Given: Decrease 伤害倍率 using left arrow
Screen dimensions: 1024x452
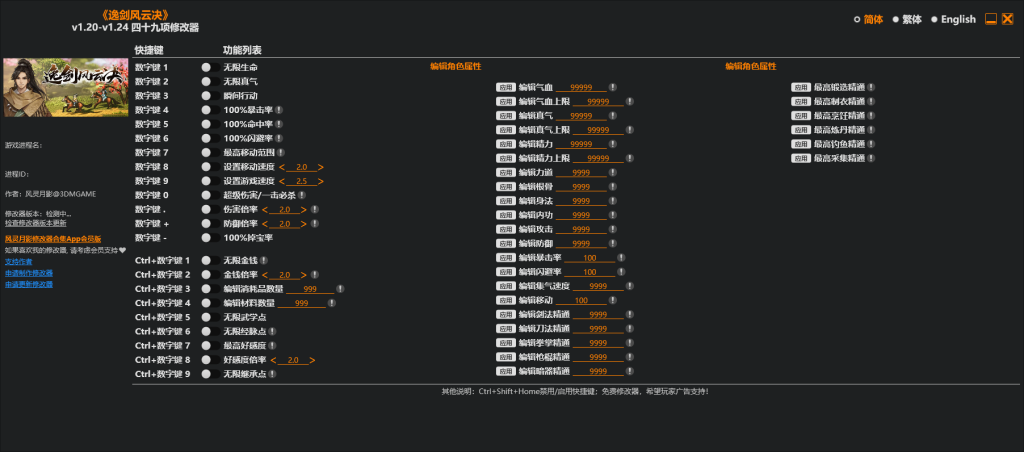Looking at the screenshot, I should (x=265, y=209).
